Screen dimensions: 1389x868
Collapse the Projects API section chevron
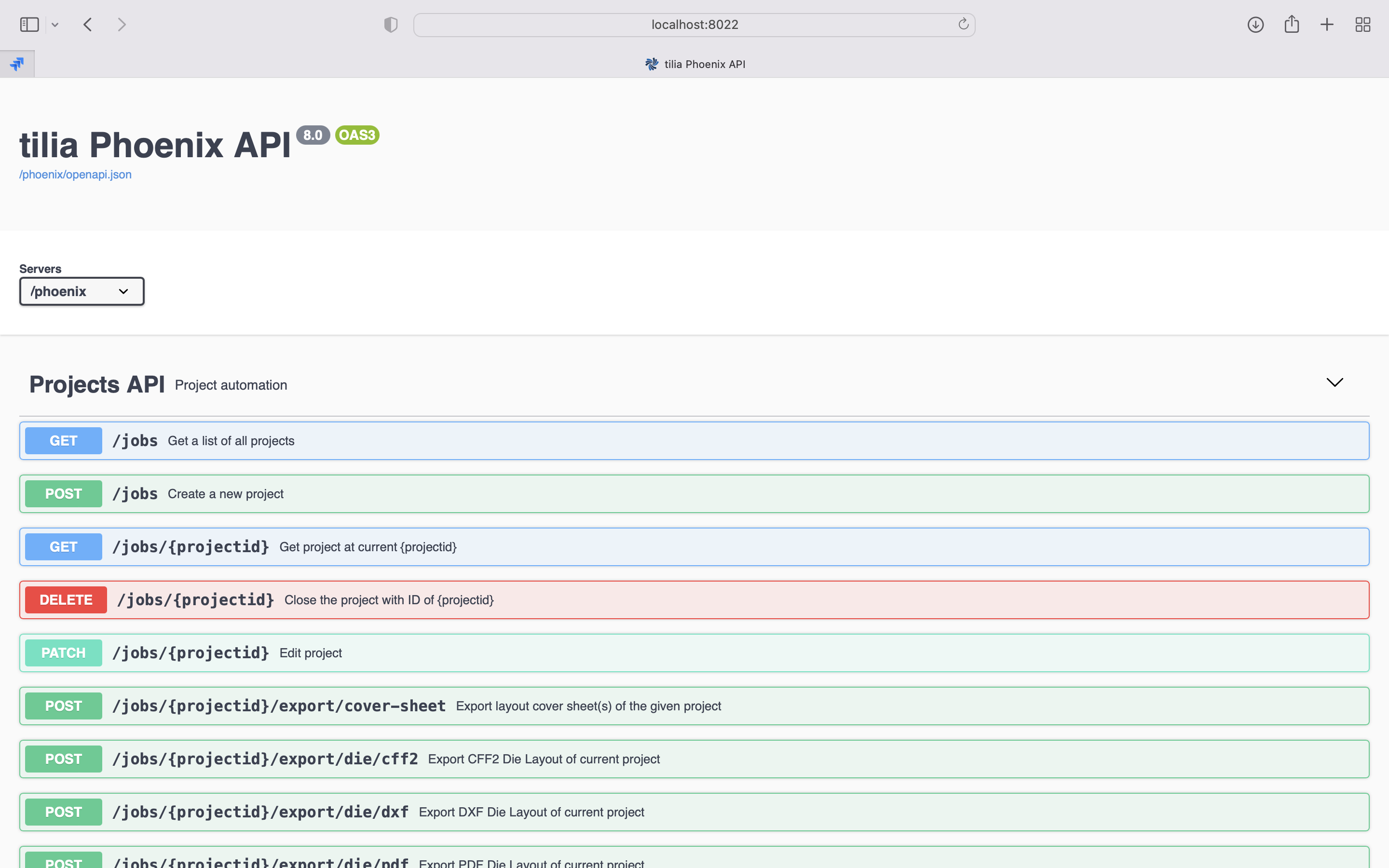(x=1335, y=383)
